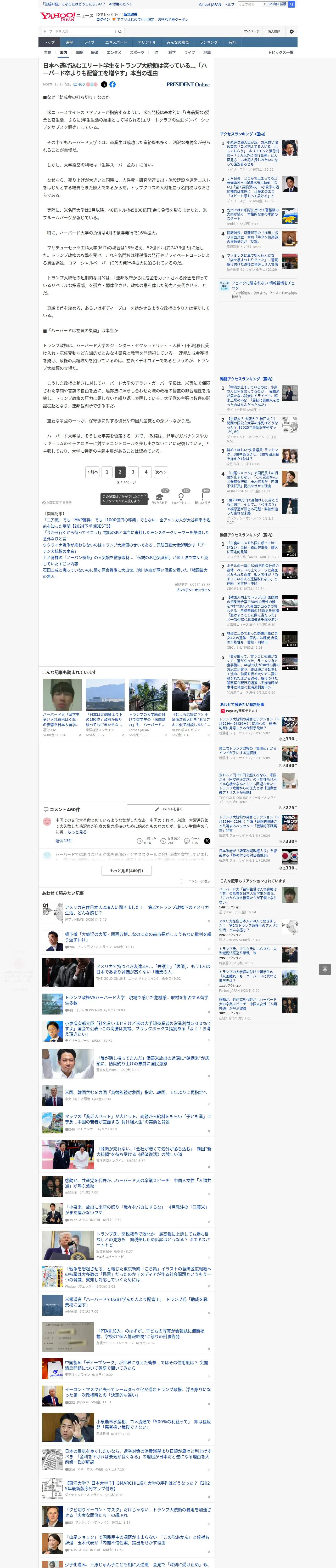Dismiss the ハーバード大「留学生」 recommended card

[x=80, y=735]
